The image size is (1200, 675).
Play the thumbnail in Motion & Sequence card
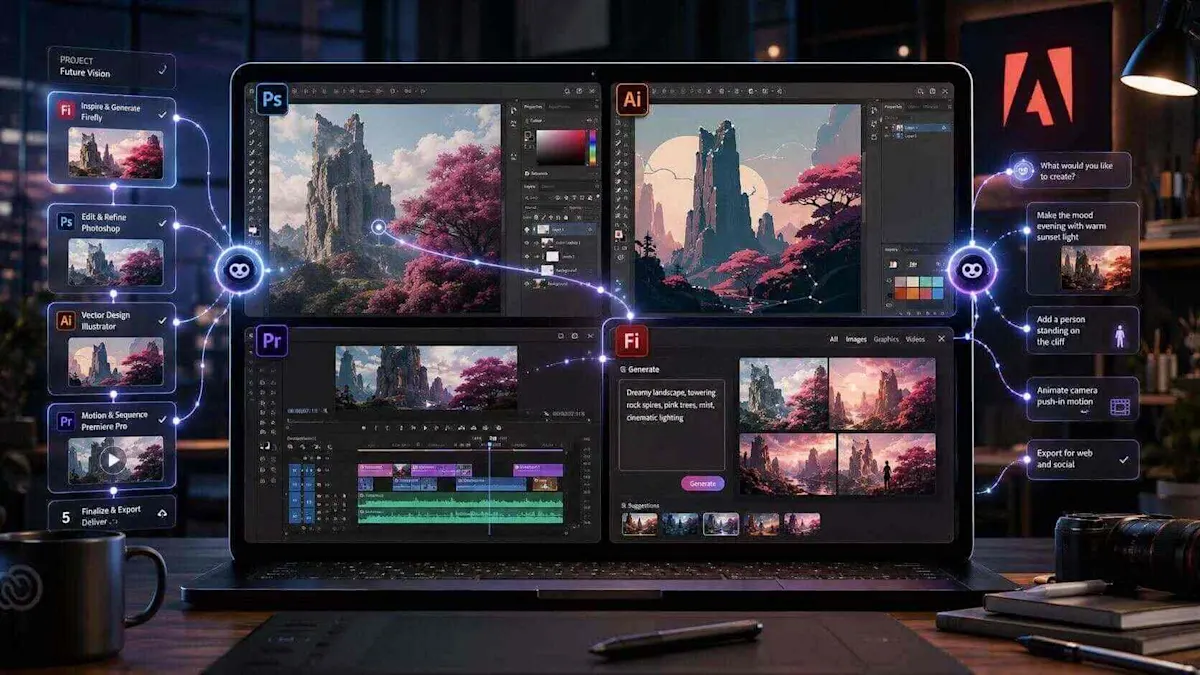[112, 460]
